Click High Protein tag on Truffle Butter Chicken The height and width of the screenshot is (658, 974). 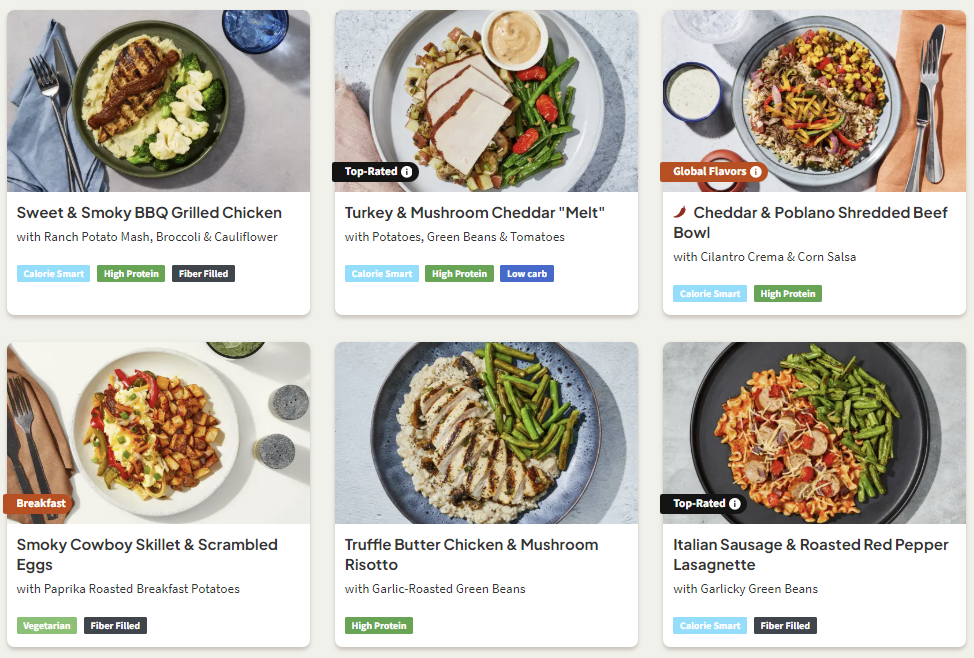378,626
